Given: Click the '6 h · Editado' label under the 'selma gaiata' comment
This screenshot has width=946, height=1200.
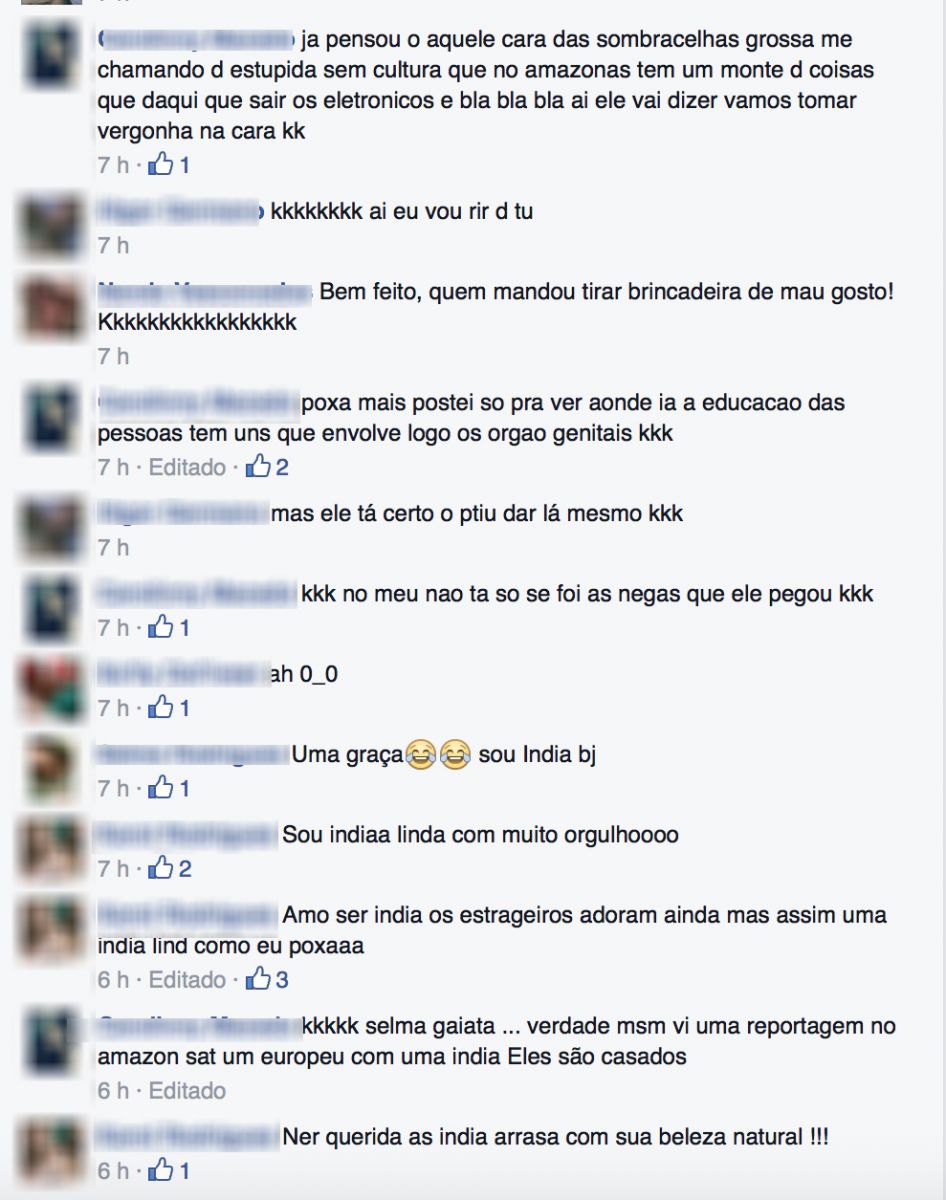Looking at the screenshot, I should [162, 1090].
